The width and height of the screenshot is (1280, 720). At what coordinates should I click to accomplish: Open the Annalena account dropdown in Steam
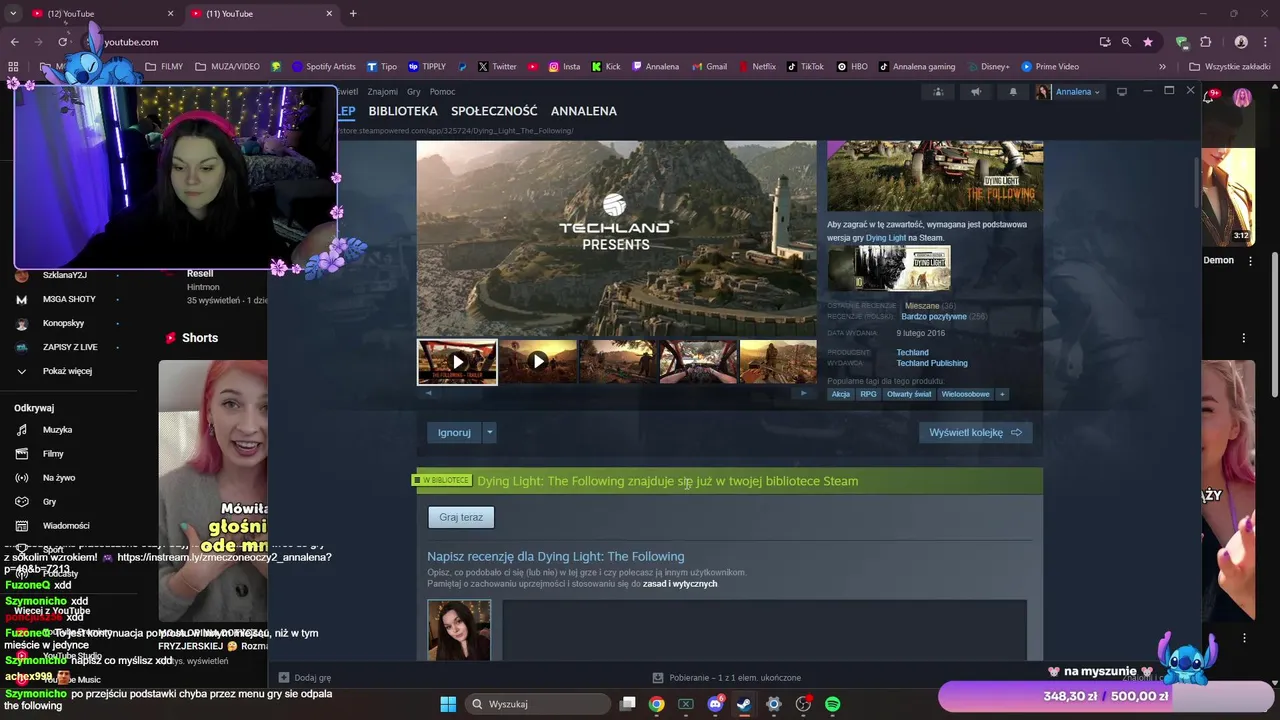pos(1068,92)
